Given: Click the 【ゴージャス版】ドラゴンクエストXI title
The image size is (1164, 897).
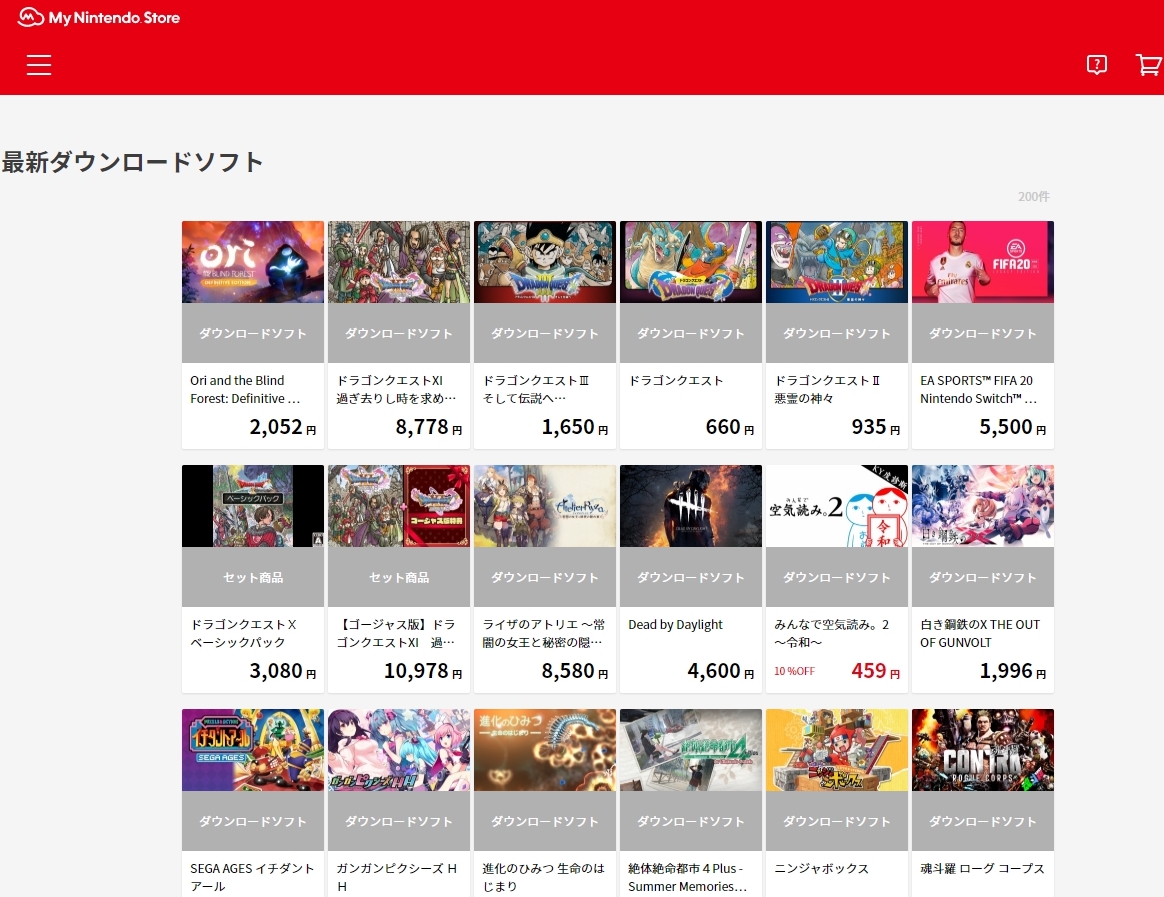Looking at the screenshot, I should 396,633.
